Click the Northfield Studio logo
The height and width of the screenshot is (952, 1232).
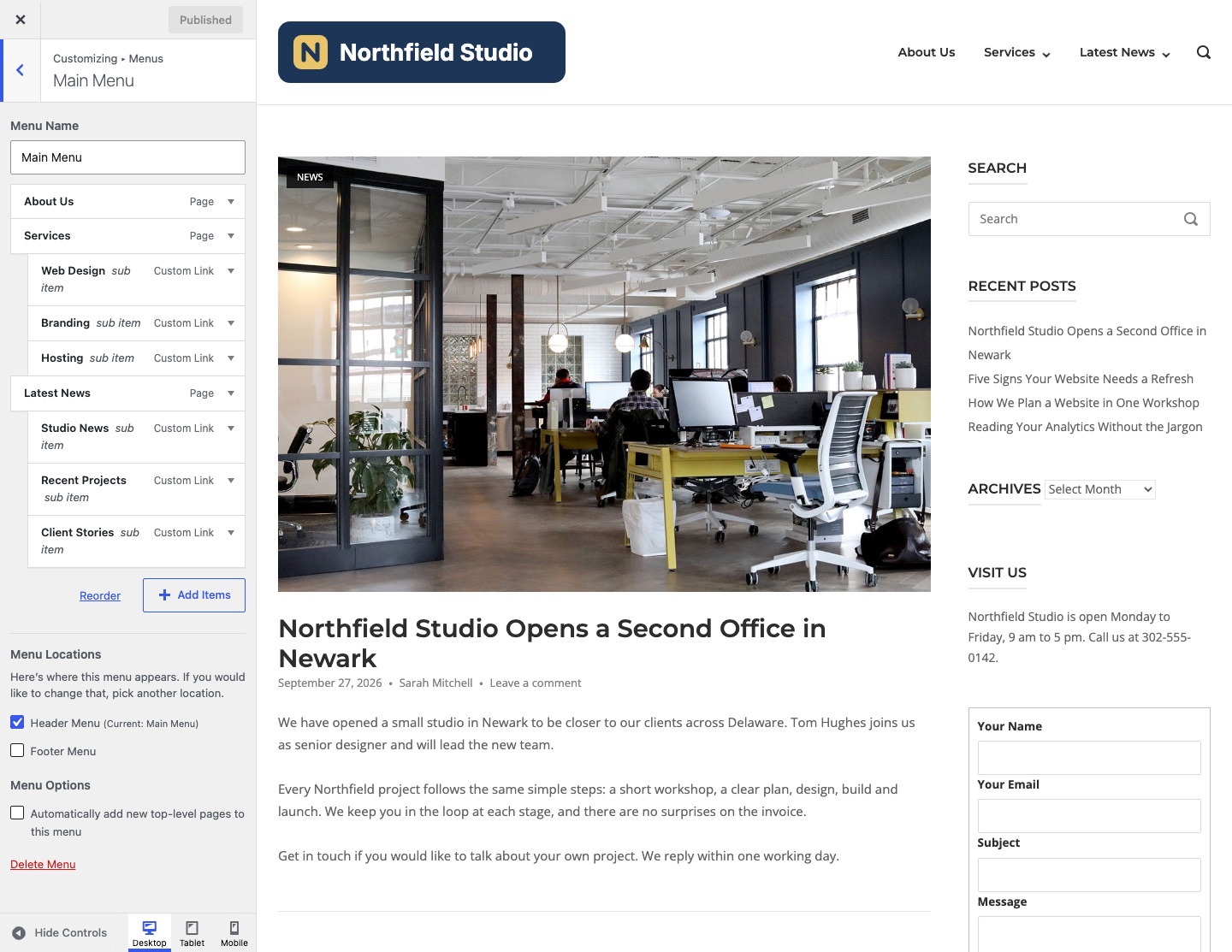(x=422, y=52)
